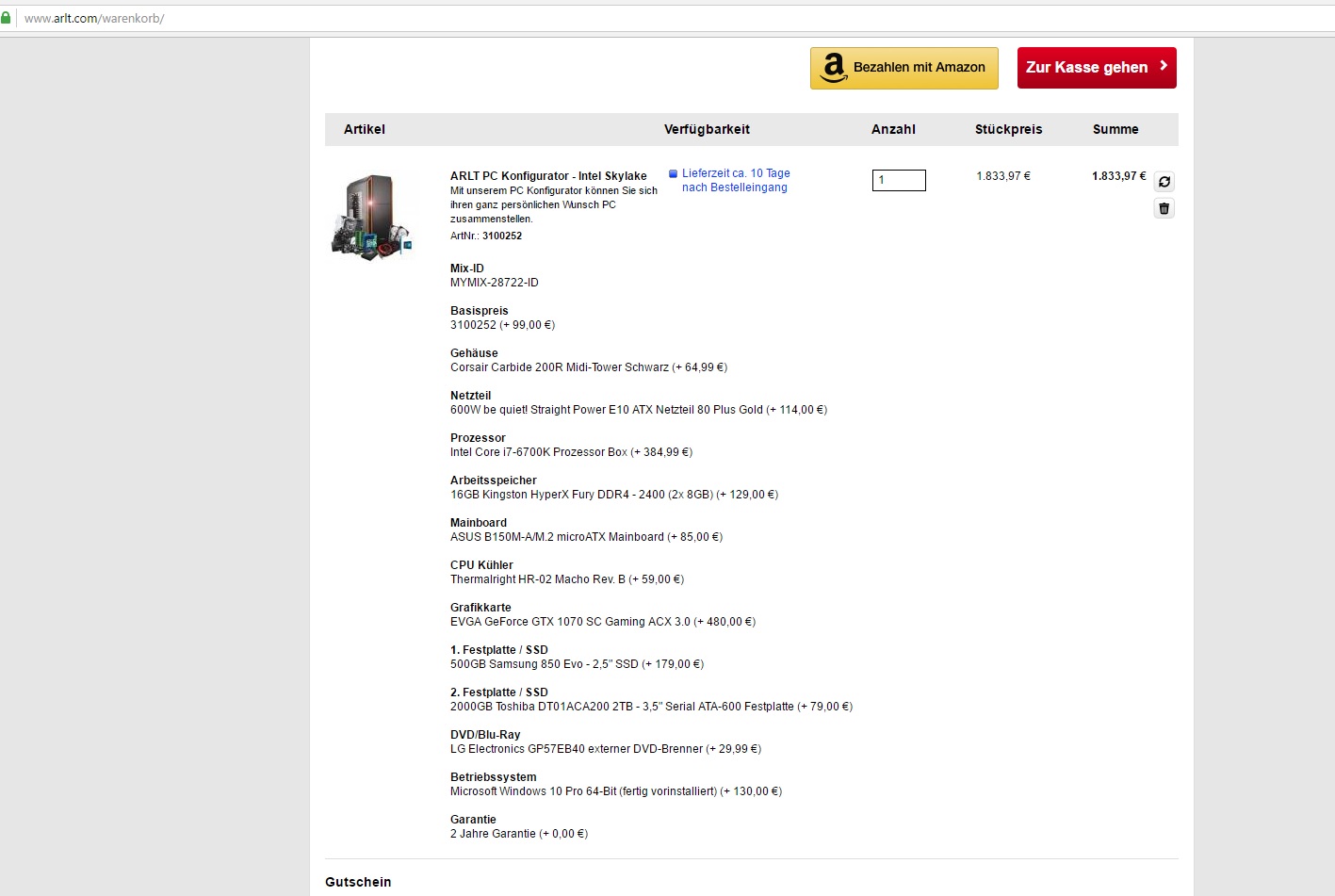Click the blue availability indicator icon
The image size is (1335, 896).
click(673, 173)
